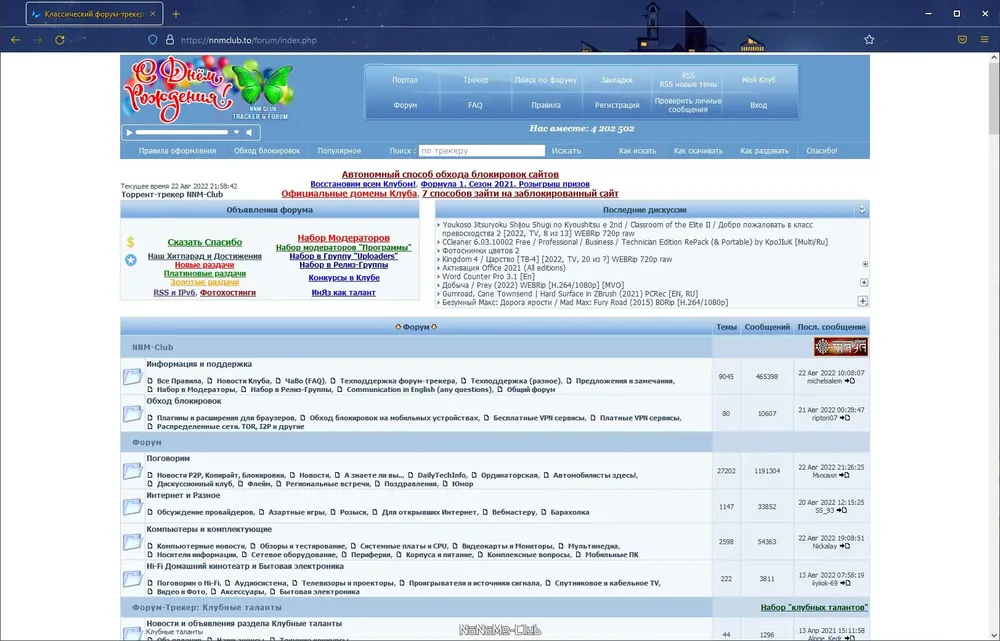Collapse the Последние дискуссии panel

click(x=862, y=210)
